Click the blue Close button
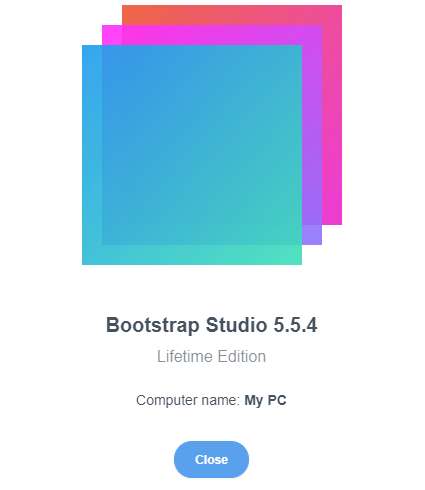This screenshot has height=490, width=425. coord(211,459)
